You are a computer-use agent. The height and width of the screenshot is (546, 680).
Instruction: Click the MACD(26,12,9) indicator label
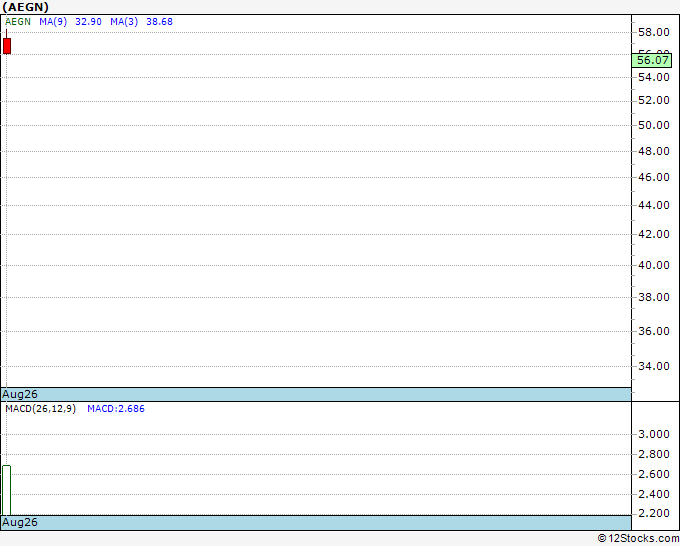40,409
